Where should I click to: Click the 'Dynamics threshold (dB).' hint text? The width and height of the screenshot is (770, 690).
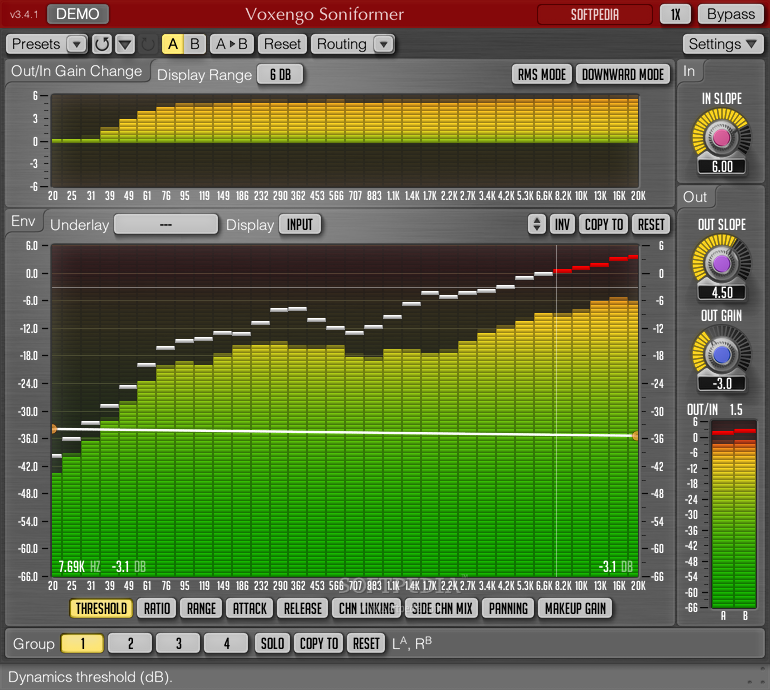click(x=90, y=677)
